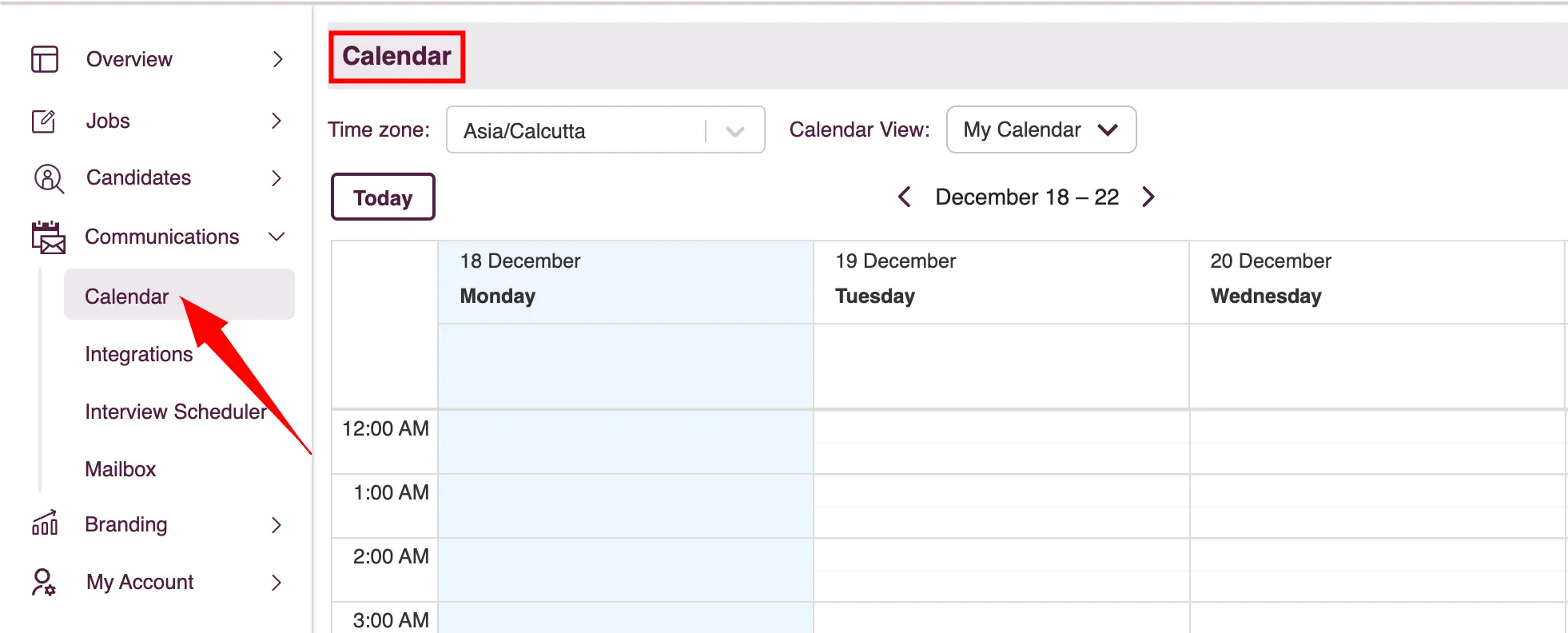Click the Candidates person-search icon

[x=48, y=178]
